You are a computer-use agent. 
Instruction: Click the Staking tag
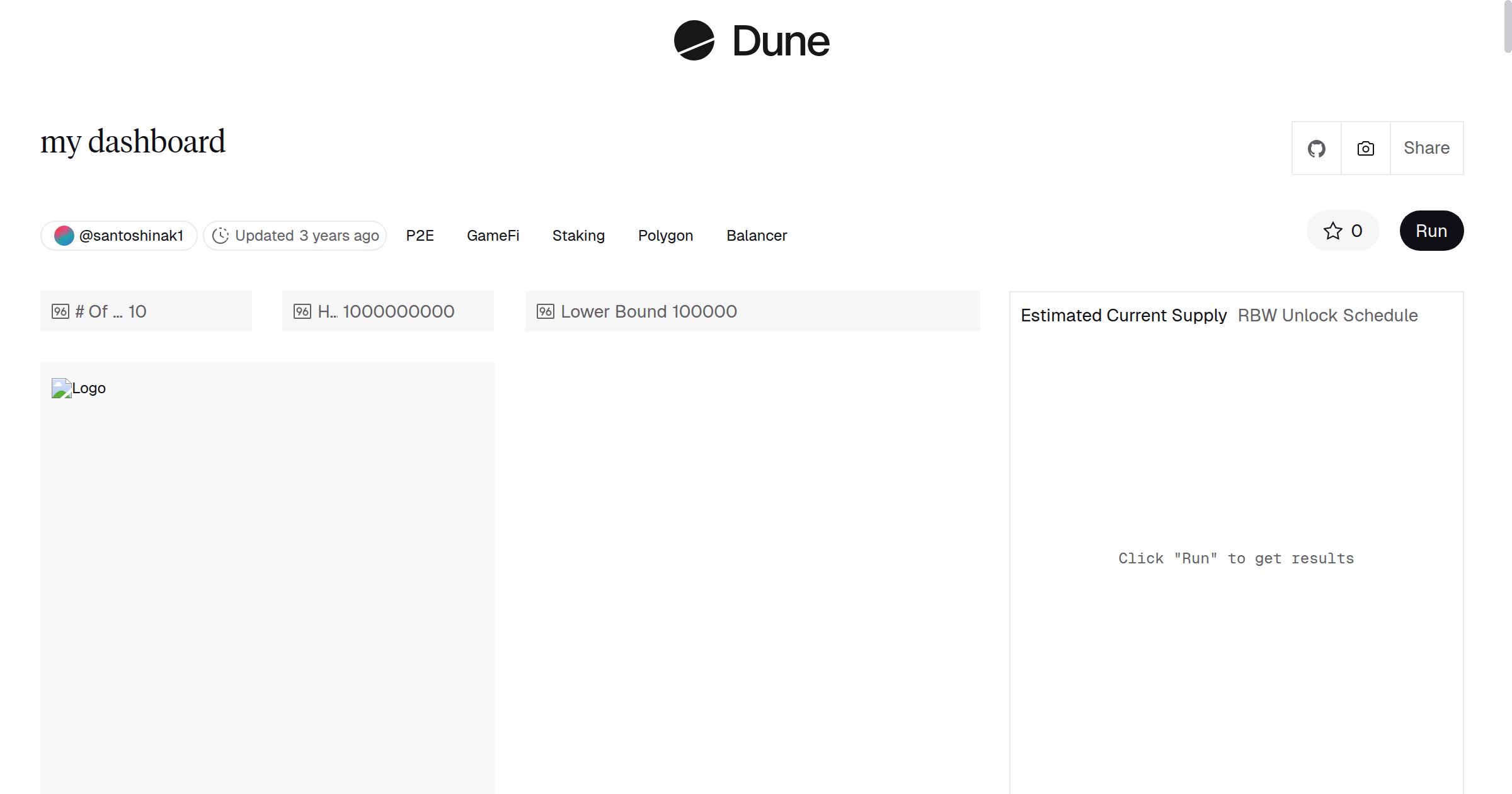[x=578, y=235]
